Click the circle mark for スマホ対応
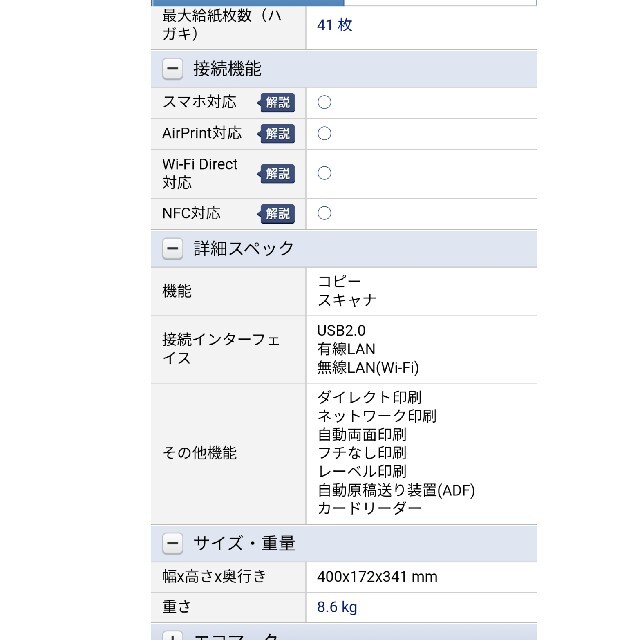Screen dimensions: 640x640 coord(324,102)
